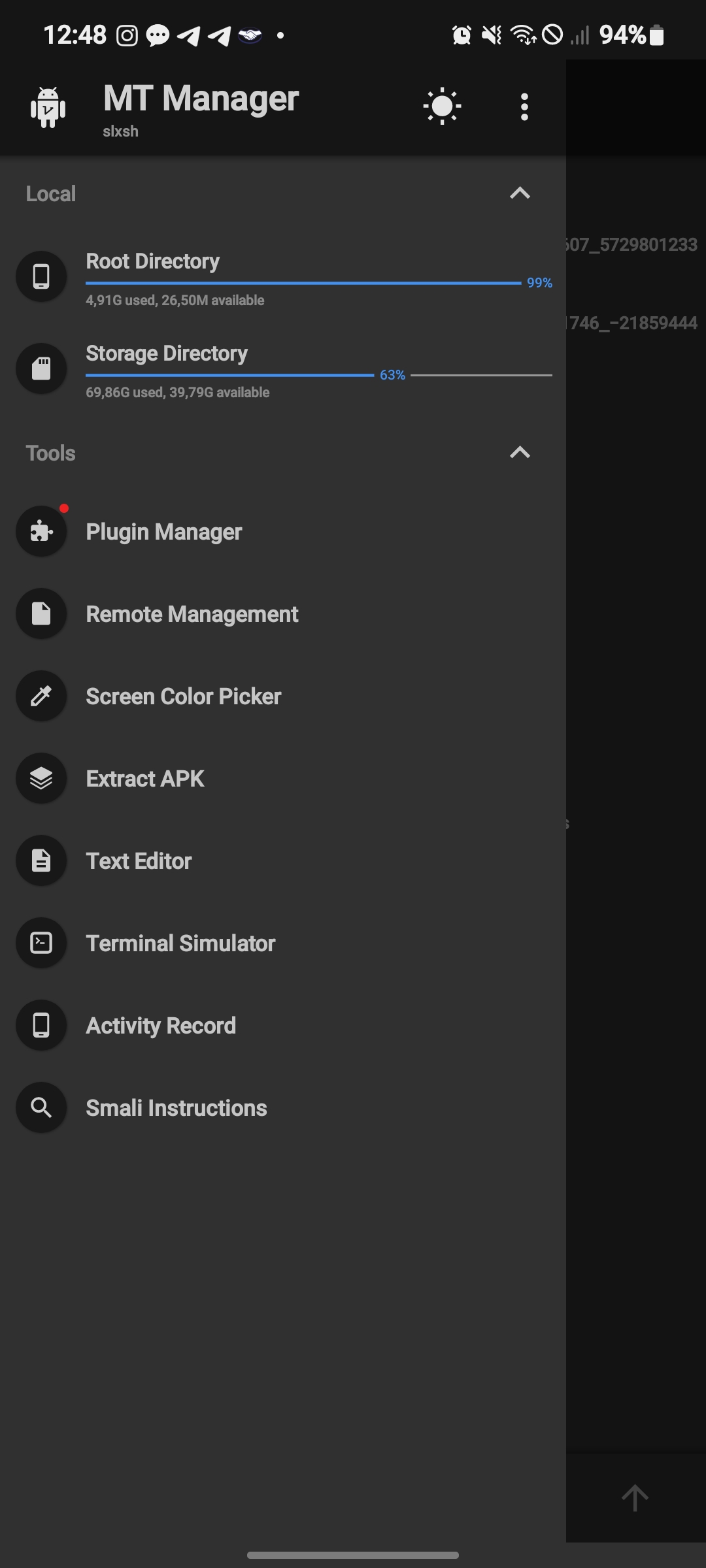This screenshot has width=706, height=1568.
Task: Open Activity Record label
Action: (x=161, y=1026)
